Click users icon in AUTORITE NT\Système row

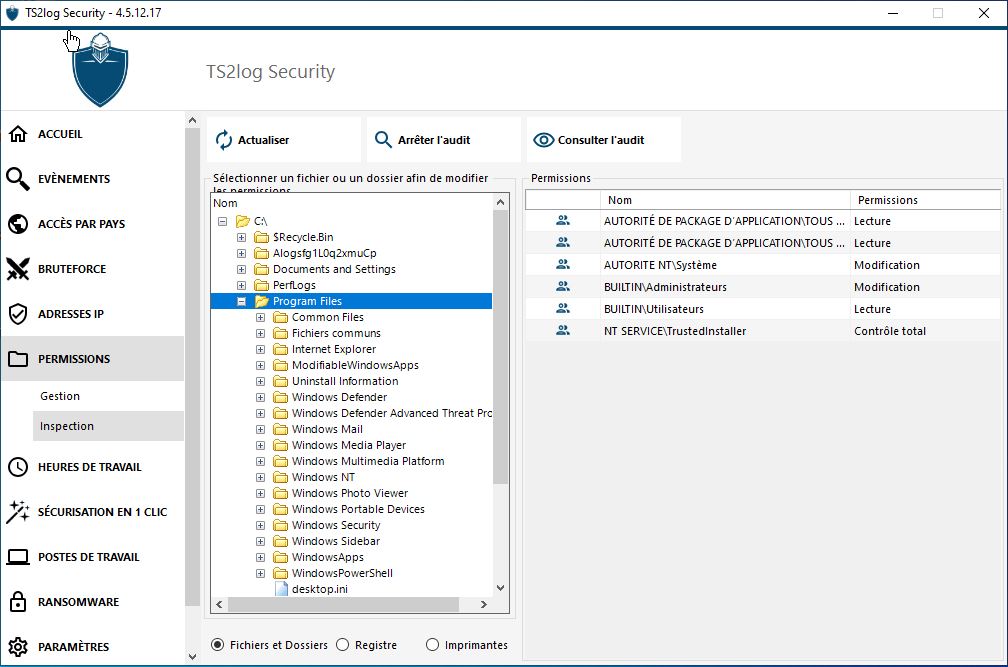562,264
